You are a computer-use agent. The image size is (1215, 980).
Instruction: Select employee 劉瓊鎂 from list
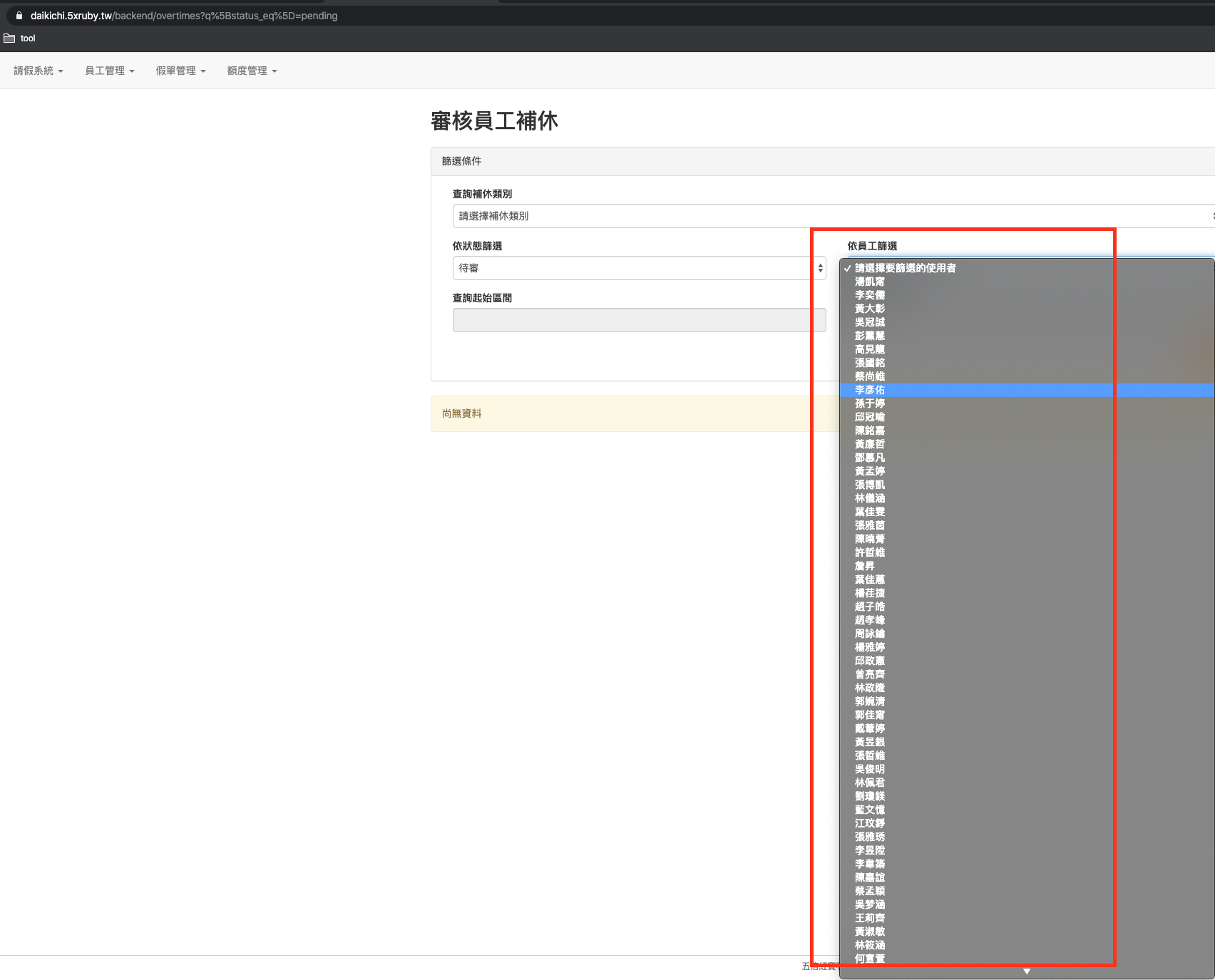[x=1027, y=796]
